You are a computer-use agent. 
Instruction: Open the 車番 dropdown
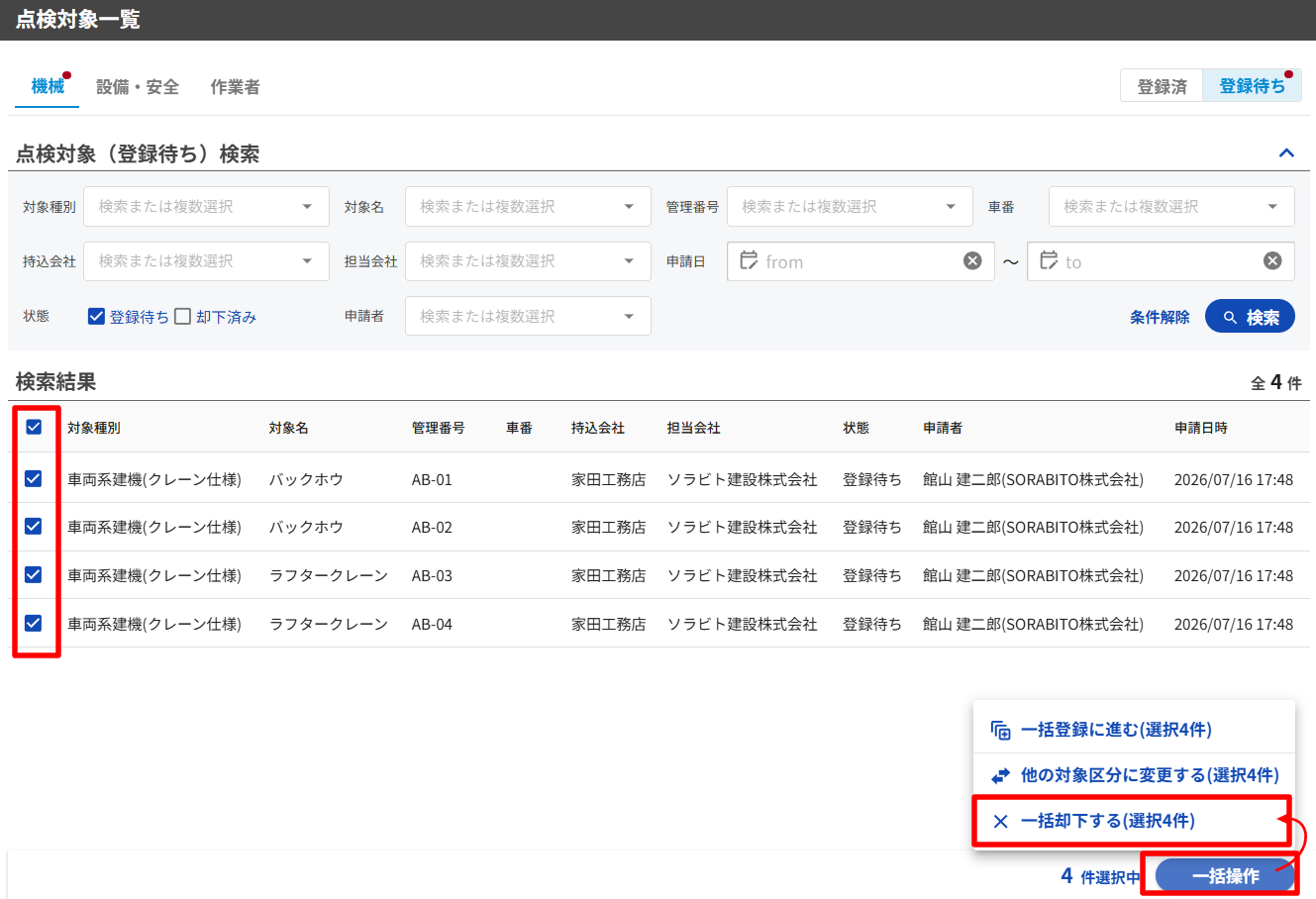pyautogui.click(x=1171, y=206)
